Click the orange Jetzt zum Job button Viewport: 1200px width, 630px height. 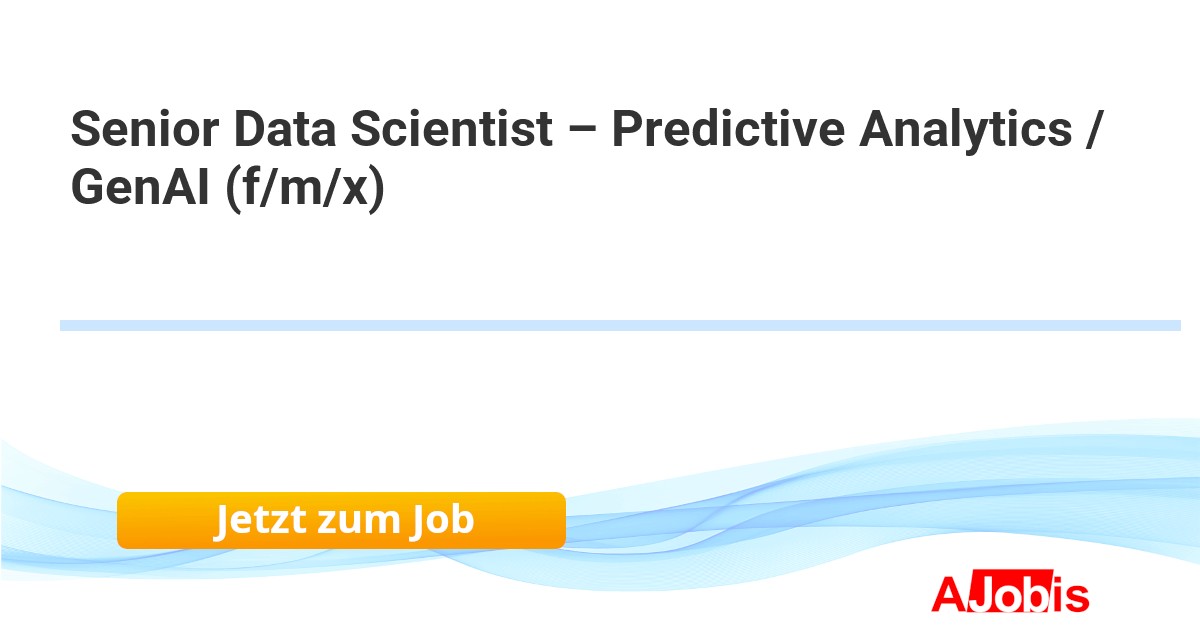[341, 520]
